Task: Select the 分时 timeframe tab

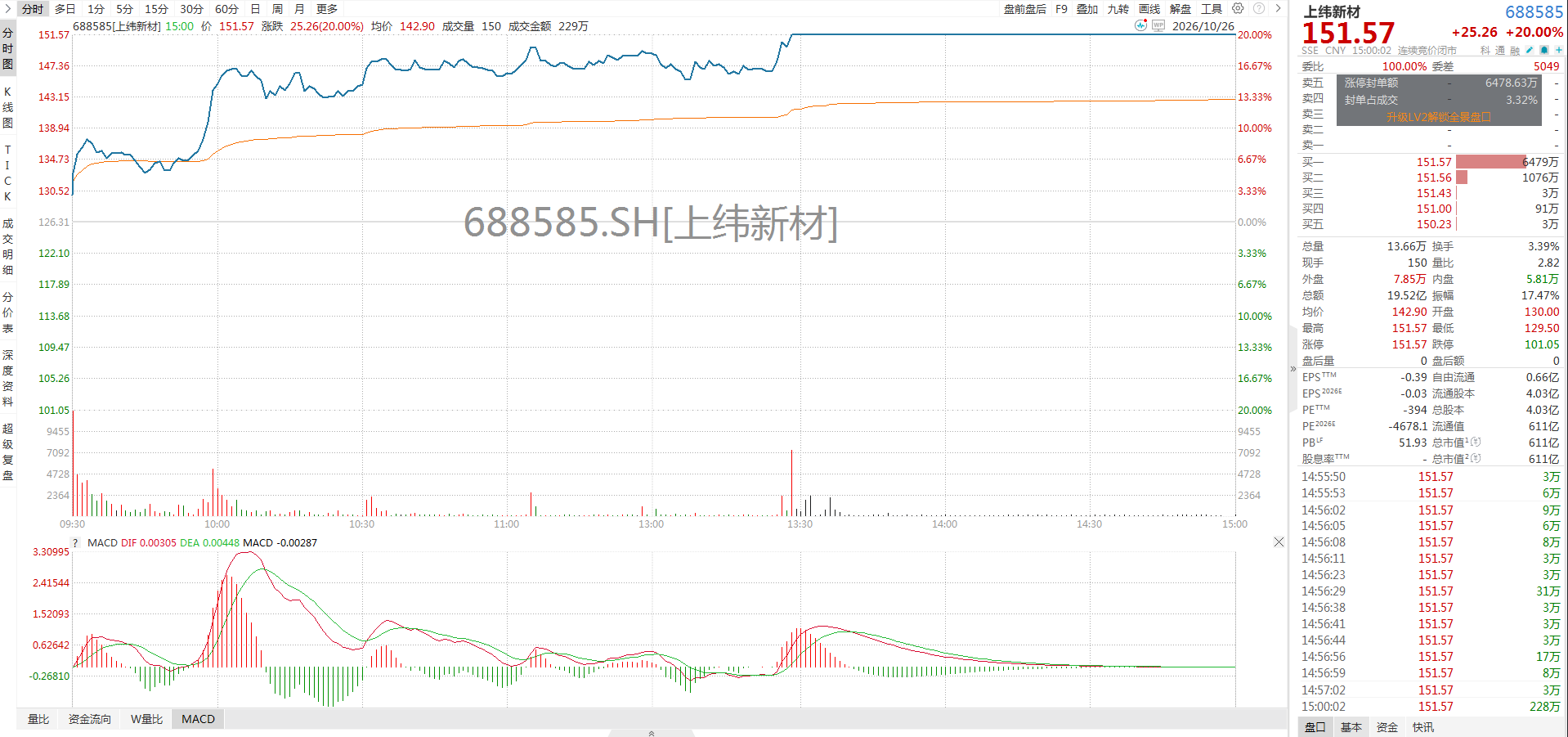Action: click(x=33, y=9)
